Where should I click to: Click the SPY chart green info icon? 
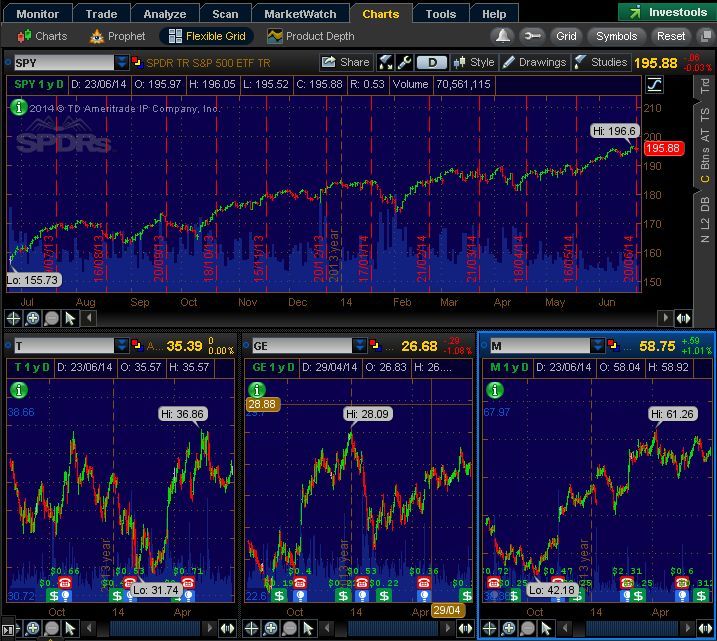click(x=19, y=107)
